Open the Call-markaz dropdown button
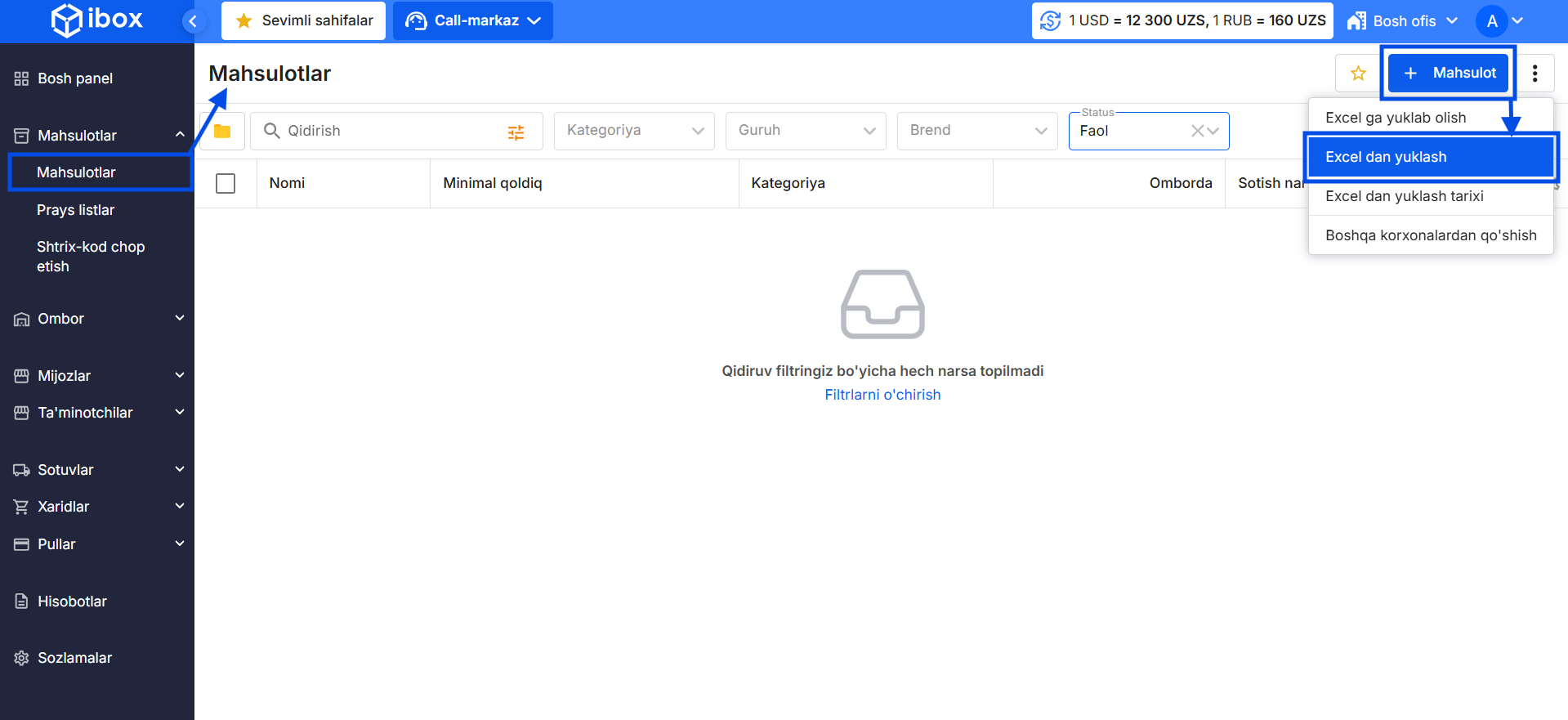The image size is (1568, 720). 473,21
